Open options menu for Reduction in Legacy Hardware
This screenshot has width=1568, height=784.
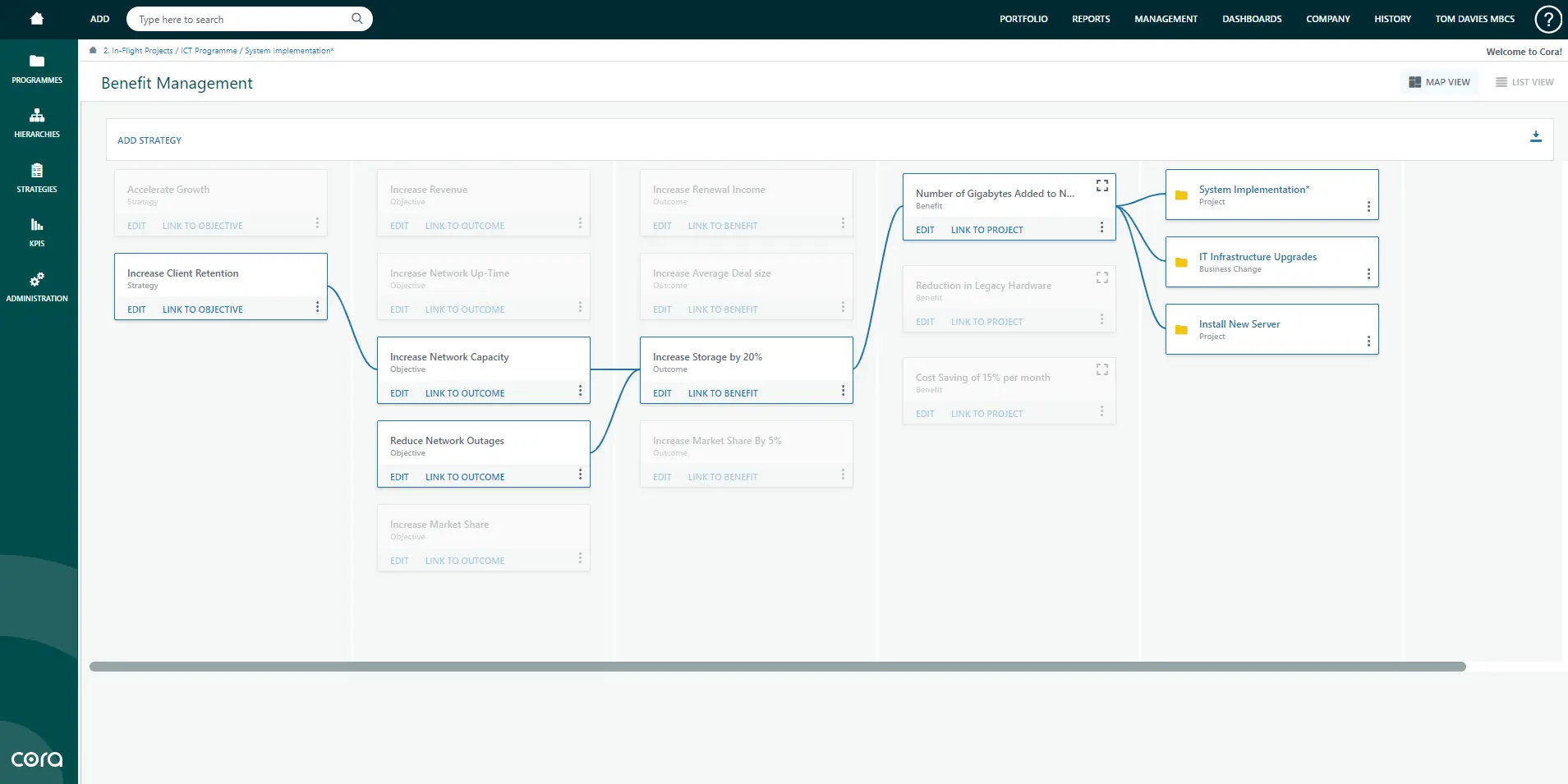[x=1101, y=319]
